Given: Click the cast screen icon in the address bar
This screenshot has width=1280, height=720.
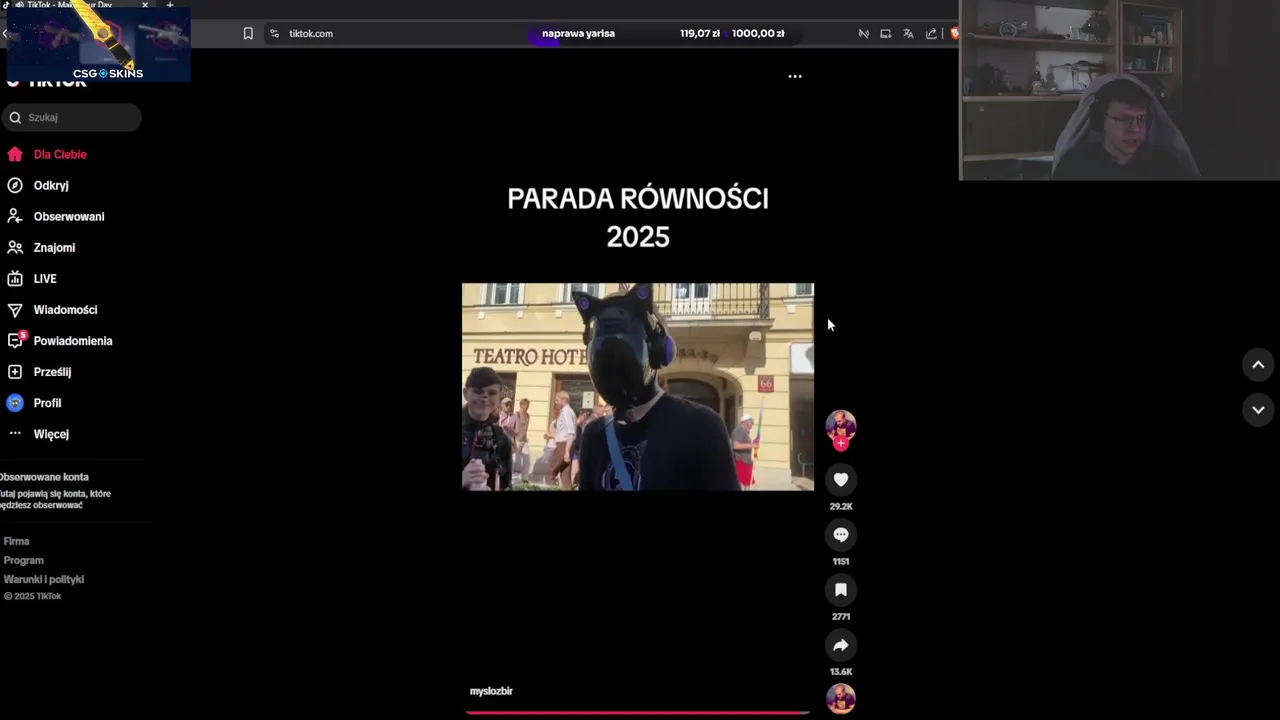Looking at the screenshot, I should click(x=885, y=33).
